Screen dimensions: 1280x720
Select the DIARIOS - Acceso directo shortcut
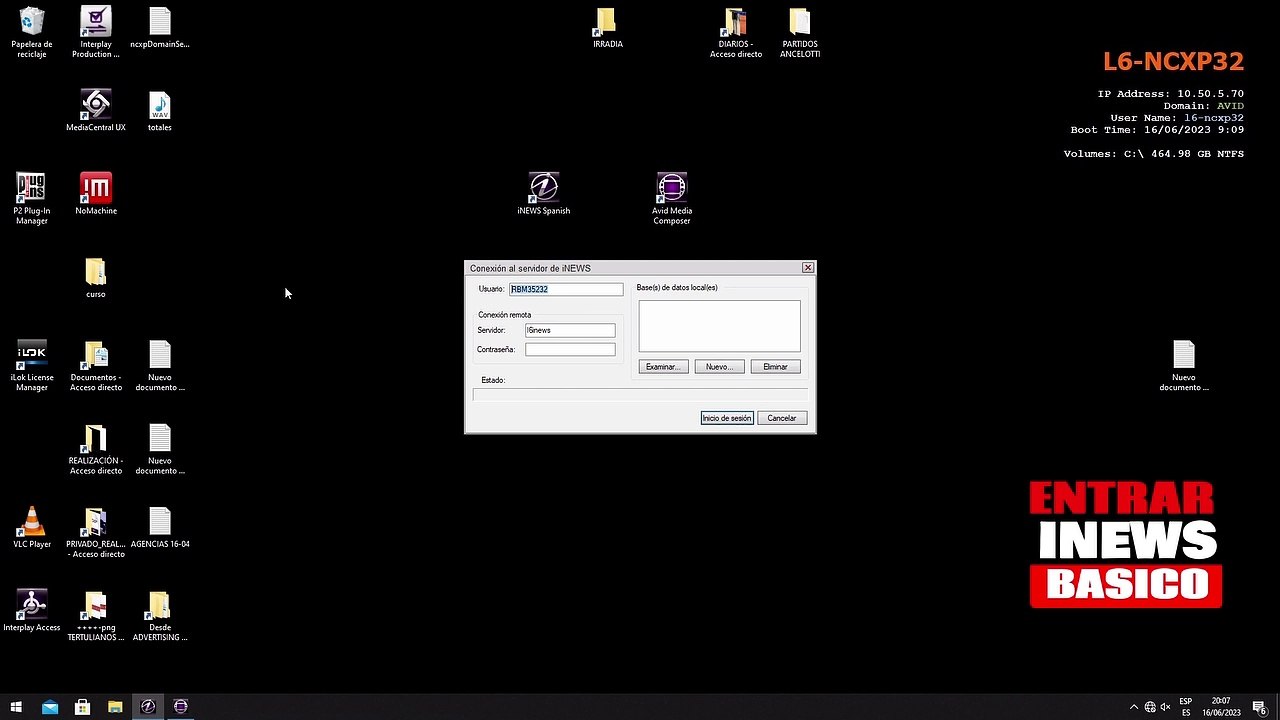tap(736, 32)
